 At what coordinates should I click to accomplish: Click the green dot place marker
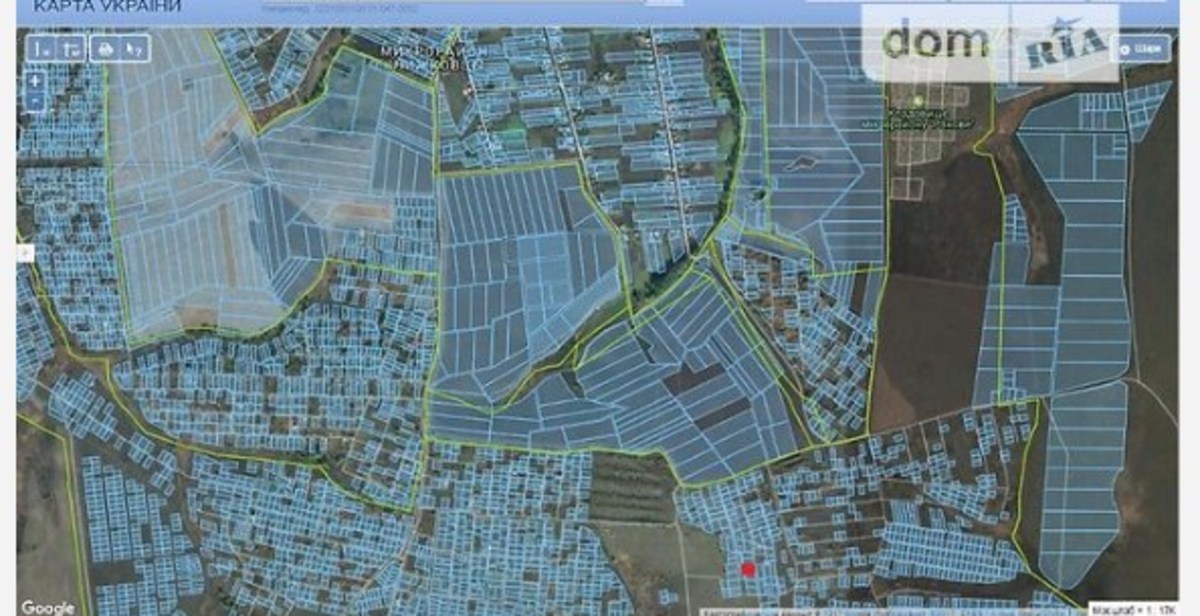coord(919,101)
